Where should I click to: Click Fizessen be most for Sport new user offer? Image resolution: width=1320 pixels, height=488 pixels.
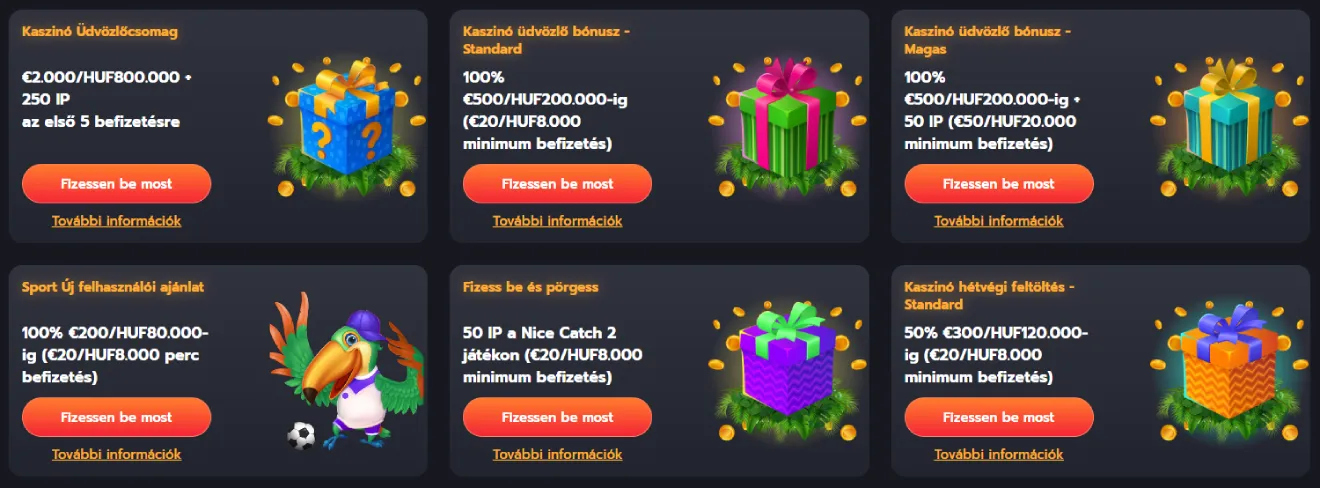[x=116, y=417]
